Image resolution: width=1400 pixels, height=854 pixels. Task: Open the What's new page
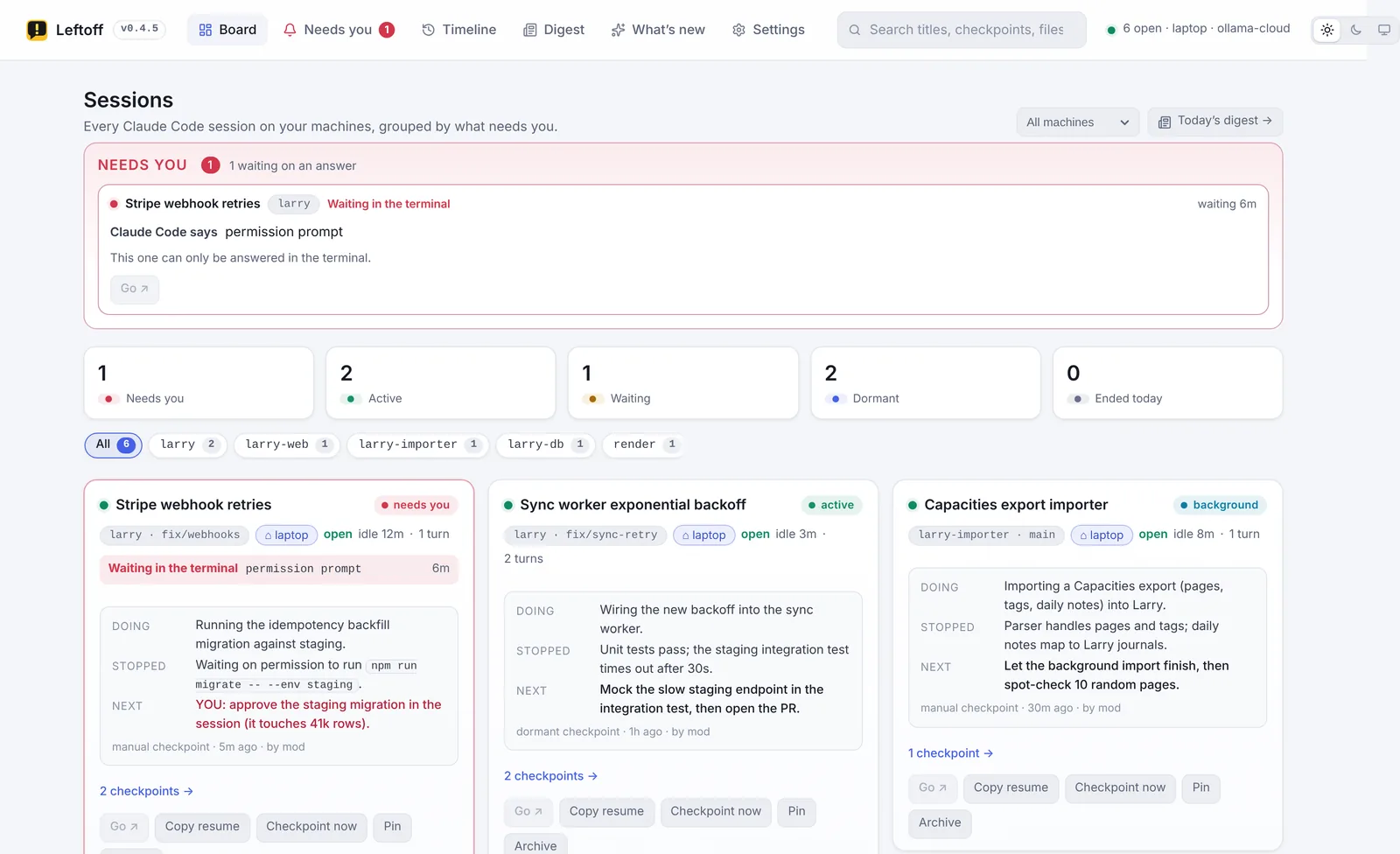tap(658, 30)
